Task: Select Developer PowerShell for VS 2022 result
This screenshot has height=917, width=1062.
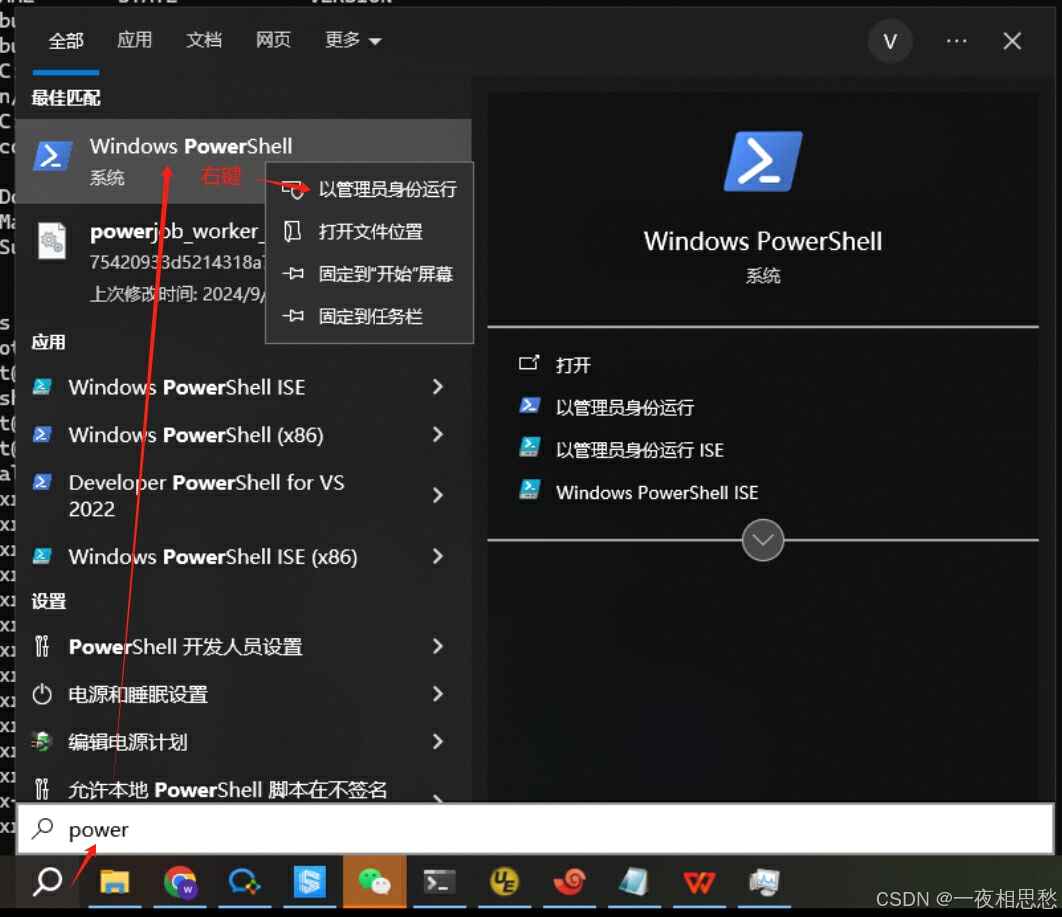Action: [242, 495]
